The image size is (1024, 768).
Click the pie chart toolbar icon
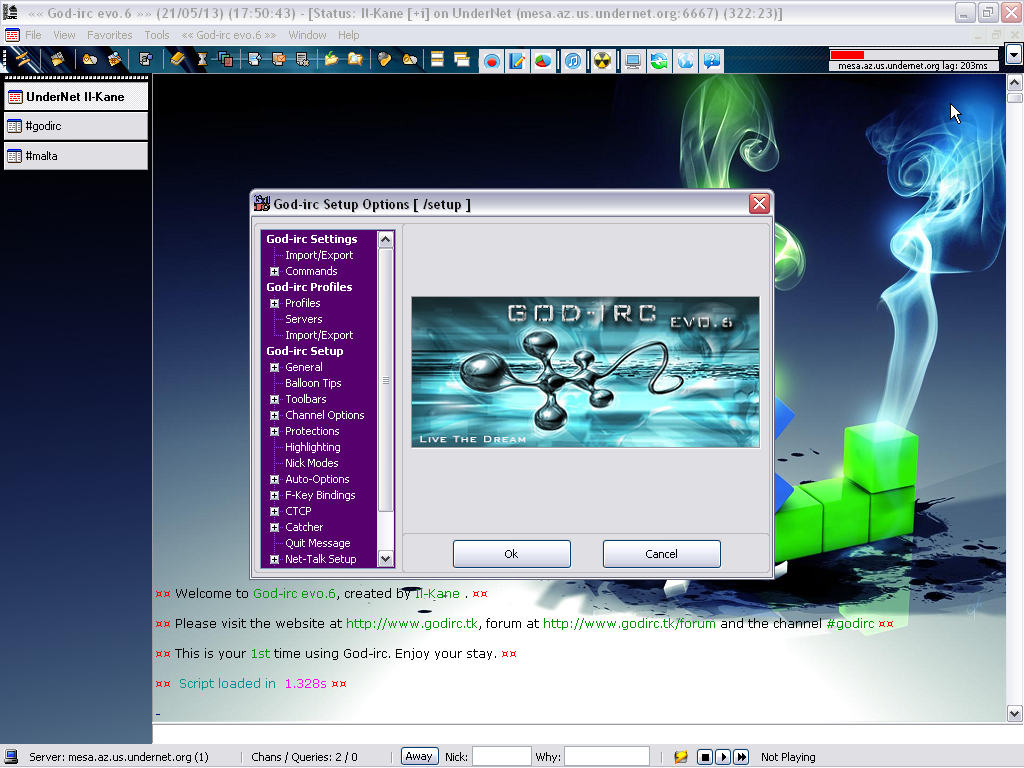point(542,61)
